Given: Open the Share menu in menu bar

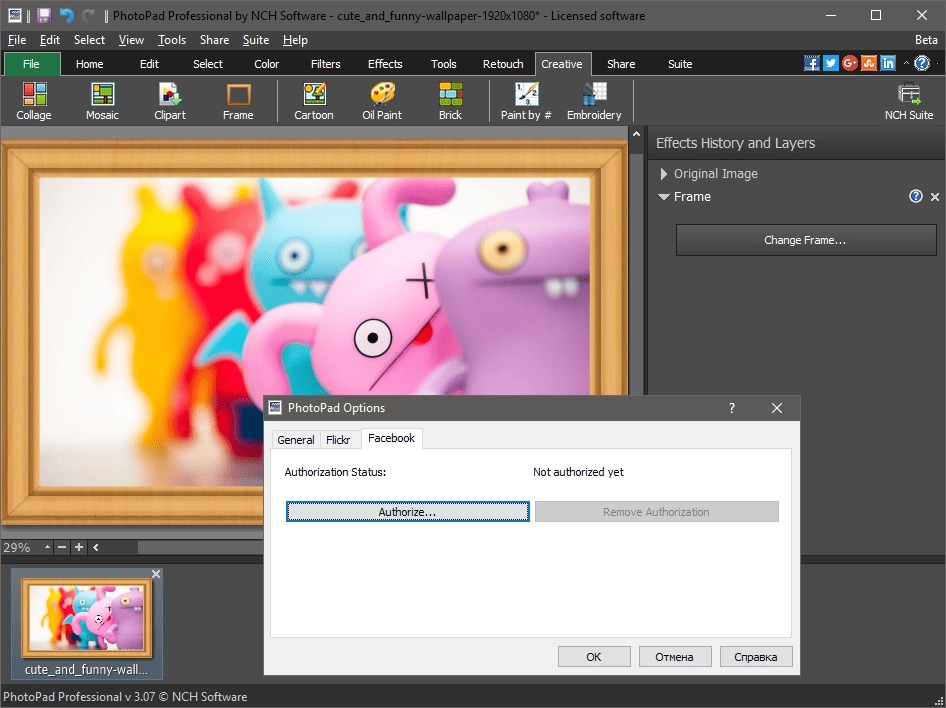Looking at the screenshot, I should [214, 40].
